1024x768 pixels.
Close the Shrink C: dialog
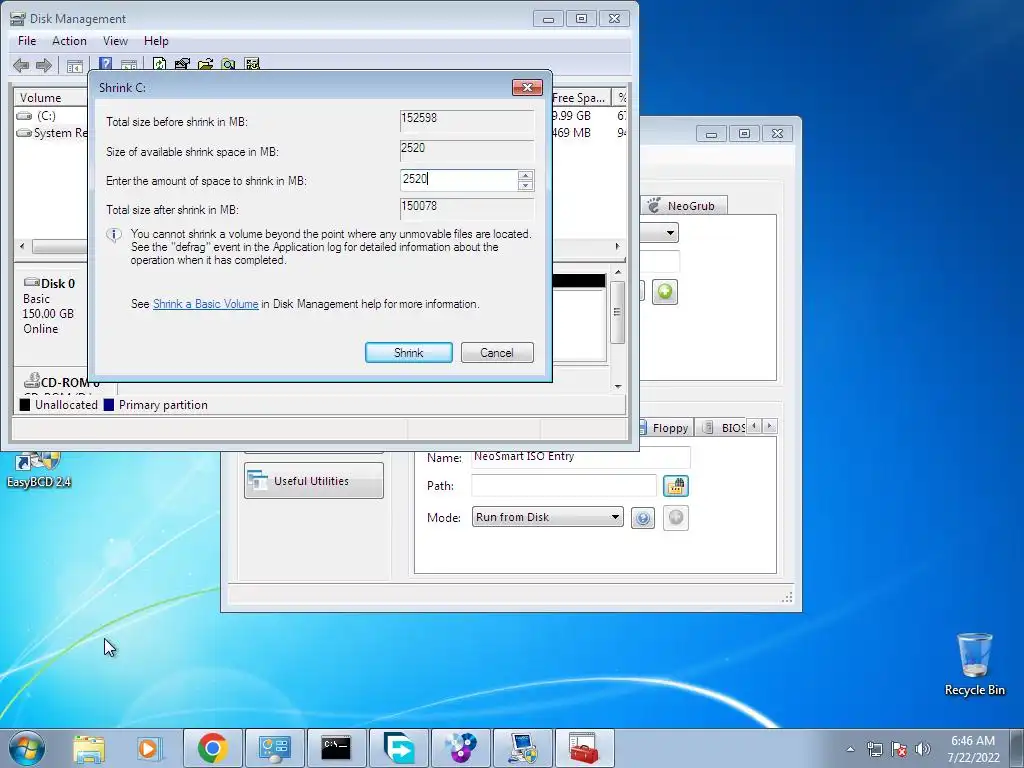coord(527,88)
